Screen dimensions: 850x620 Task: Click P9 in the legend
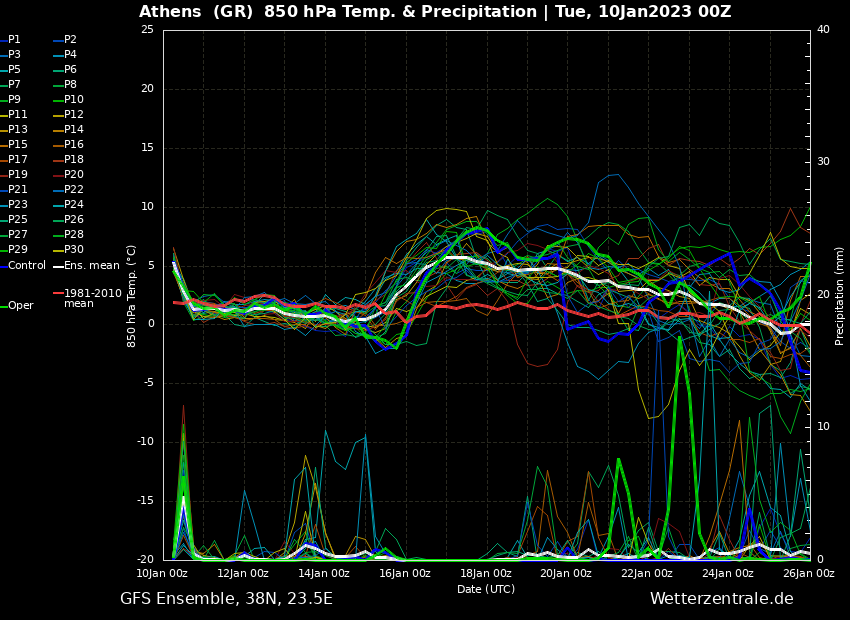pos(11,100)
